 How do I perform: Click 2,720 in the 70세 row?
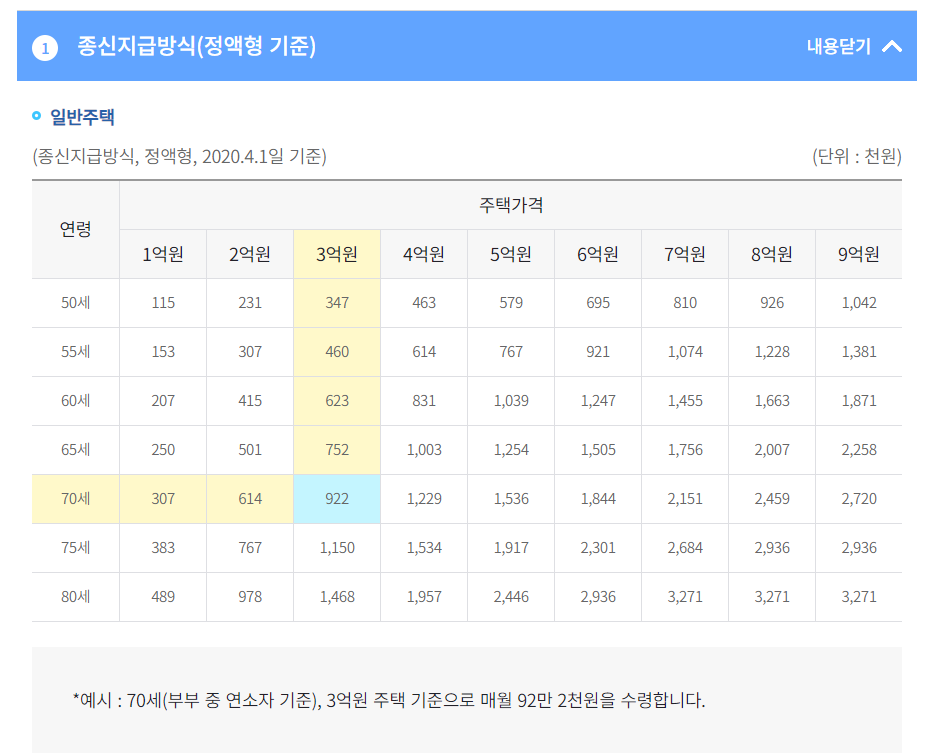859,499
